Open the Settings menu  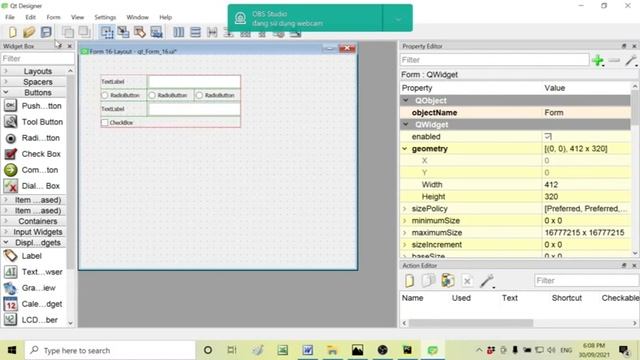click(105, 17)
